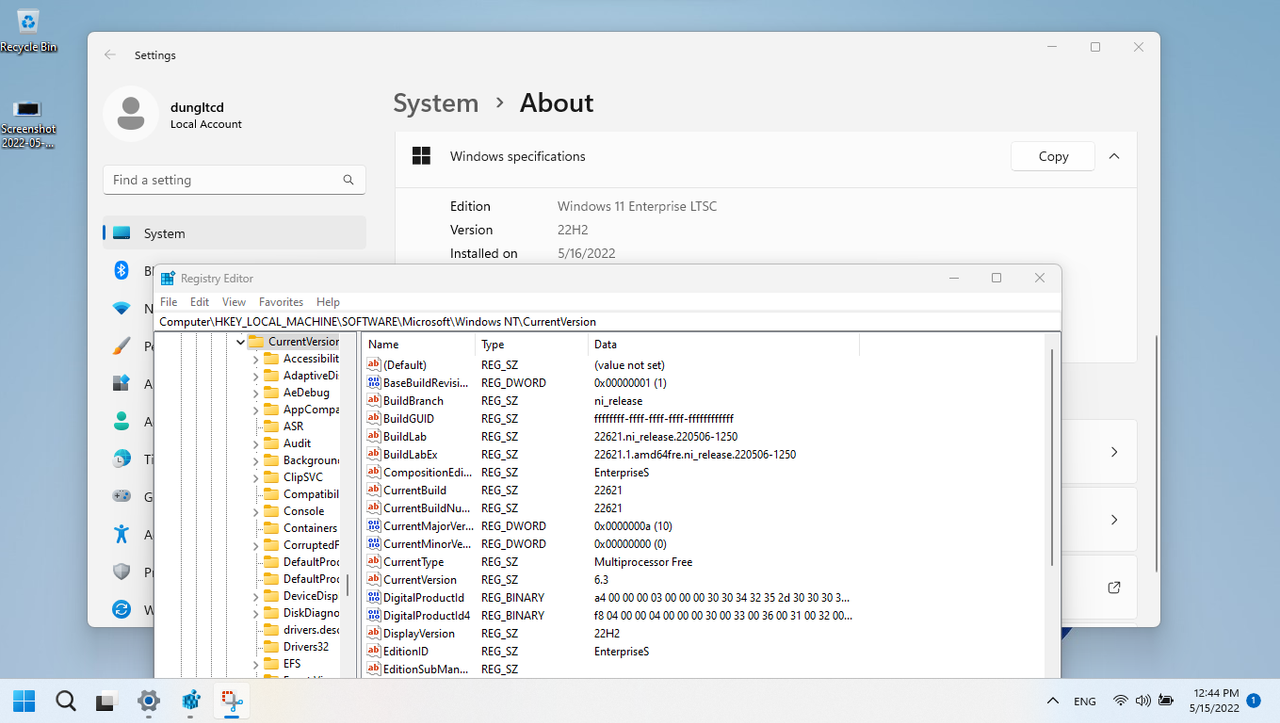Collapse the CurrentVersion registry key

(x=241, y=342)
